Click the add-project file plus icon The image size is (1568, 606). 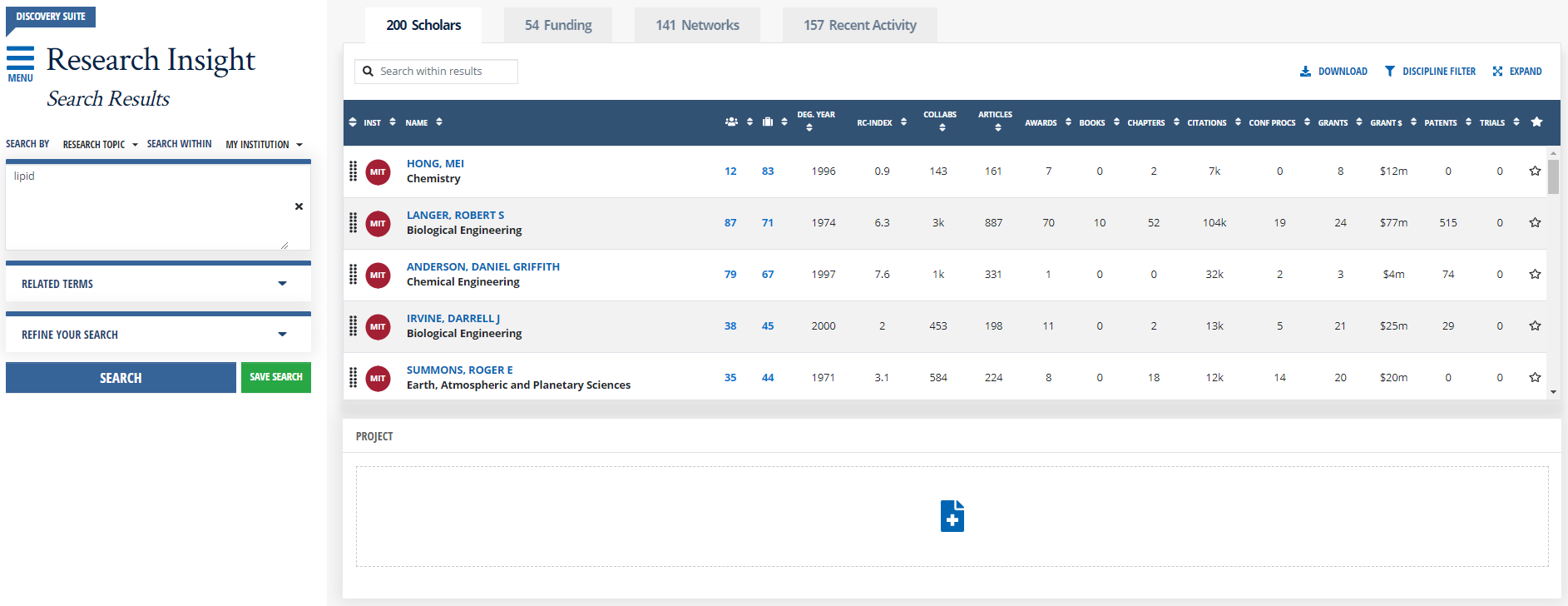pyautogui.click(x=952, y=516)
